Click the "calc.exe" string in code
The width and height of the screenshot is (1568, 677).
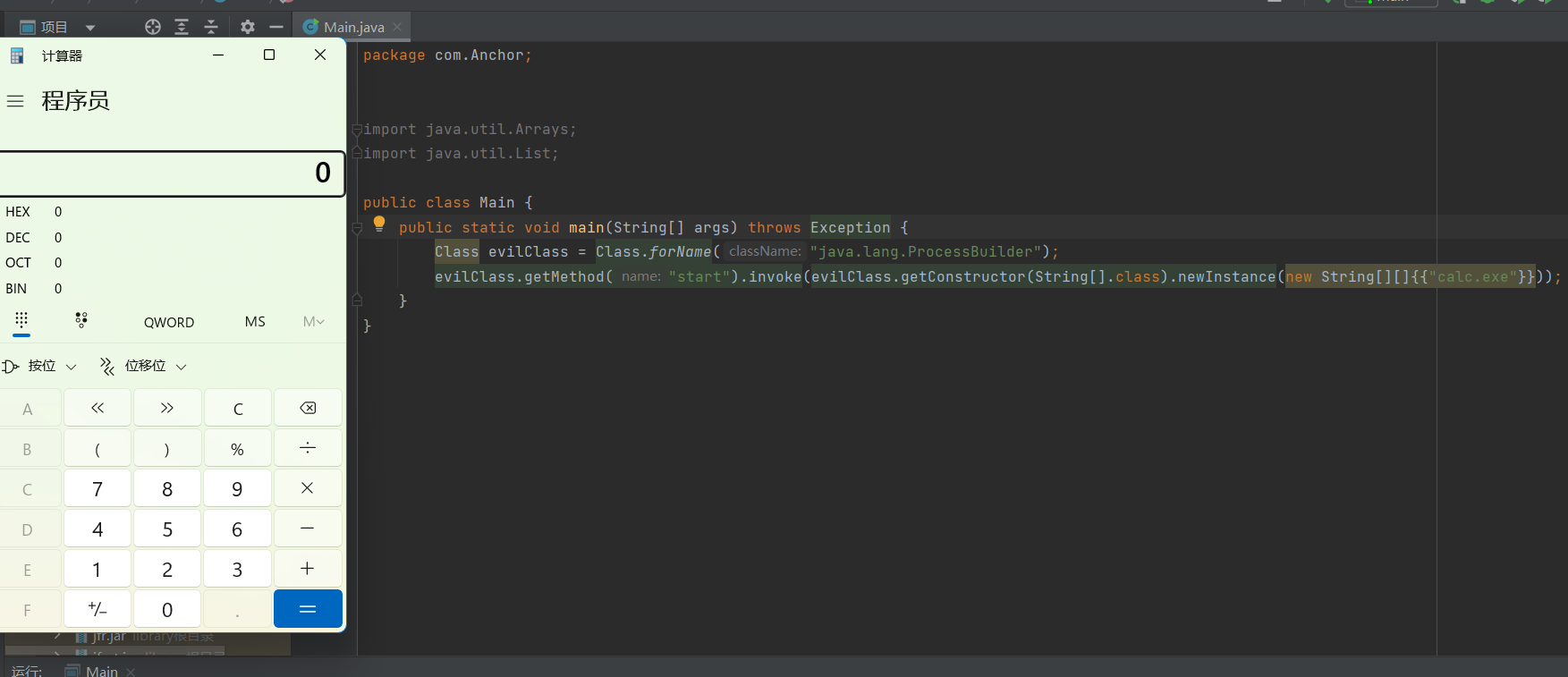pyautogui.click(x=1472, y=276)
